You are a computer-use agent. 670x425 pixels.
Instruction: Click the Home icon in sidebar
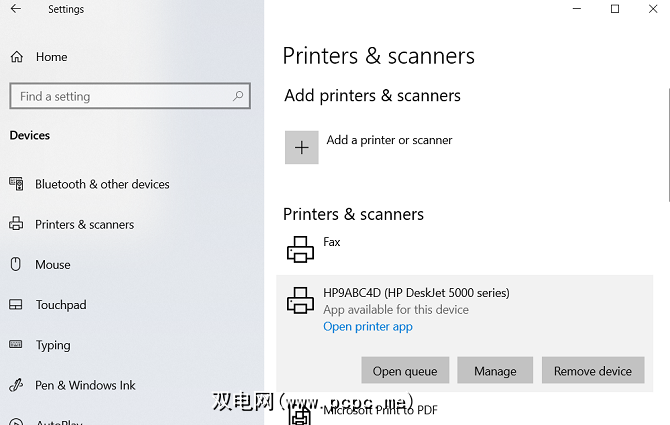(x=17, y=57)
